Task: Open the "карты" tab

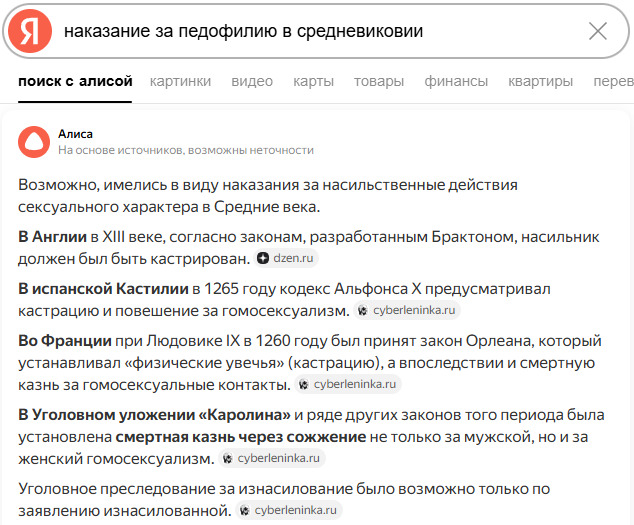Action: coord(314,81)
